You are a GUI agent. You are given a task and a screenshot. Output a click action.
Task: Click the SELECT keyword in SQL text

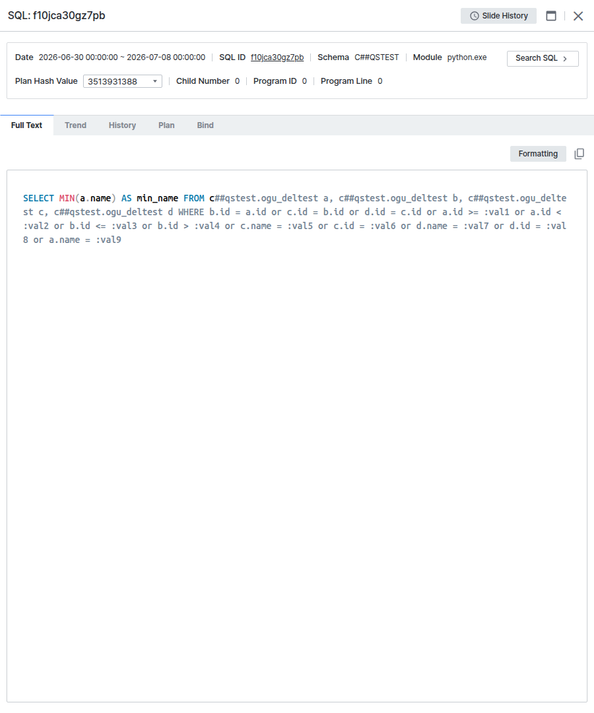(39, 198)
